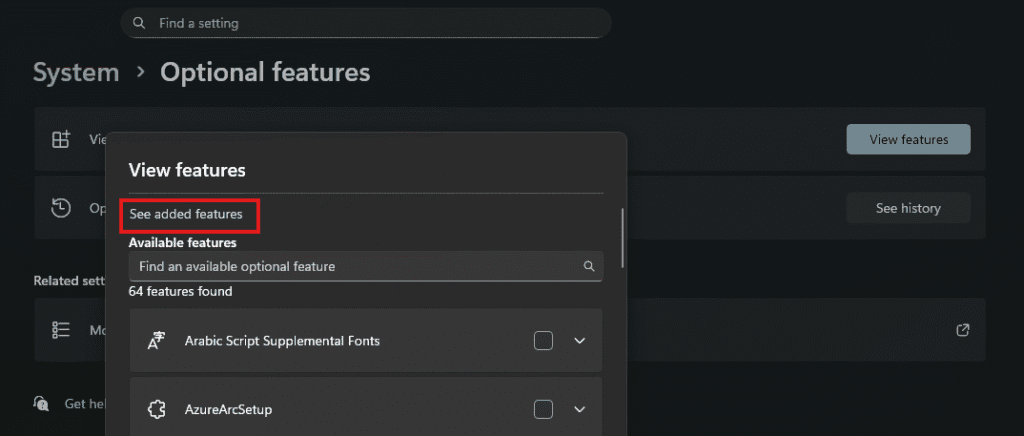Open See history
The height and width of the screenshot is (436, 1024).
click(x=908, y=208)
